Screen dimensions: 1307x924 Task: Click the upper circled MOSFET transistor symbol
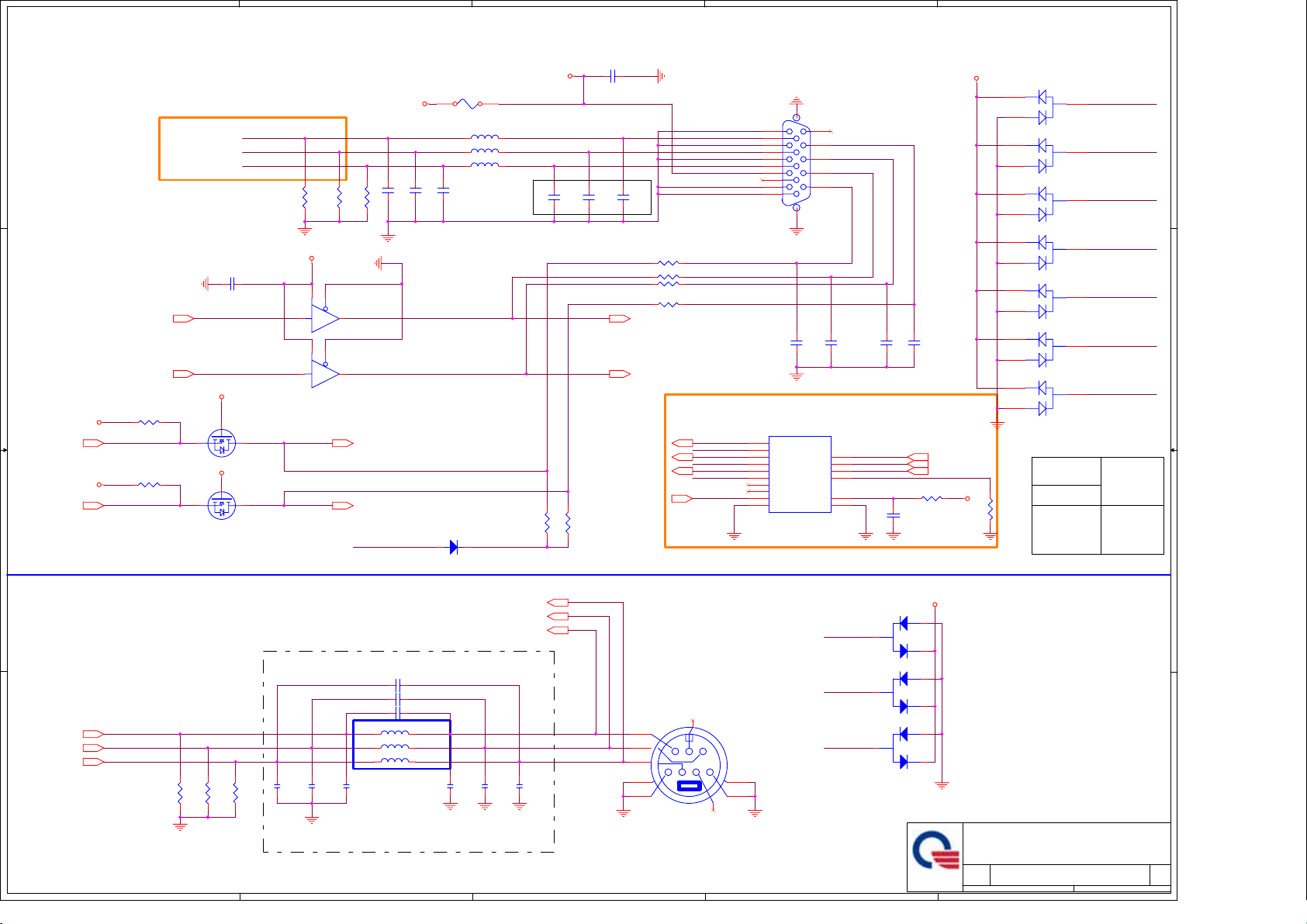point(222,443)
